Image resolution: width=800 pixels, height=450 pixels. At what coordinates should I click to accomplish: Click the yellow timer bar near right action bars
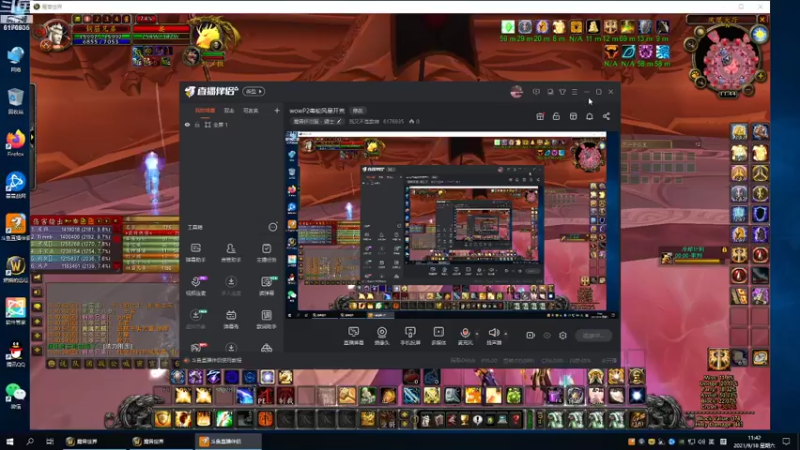699,261
